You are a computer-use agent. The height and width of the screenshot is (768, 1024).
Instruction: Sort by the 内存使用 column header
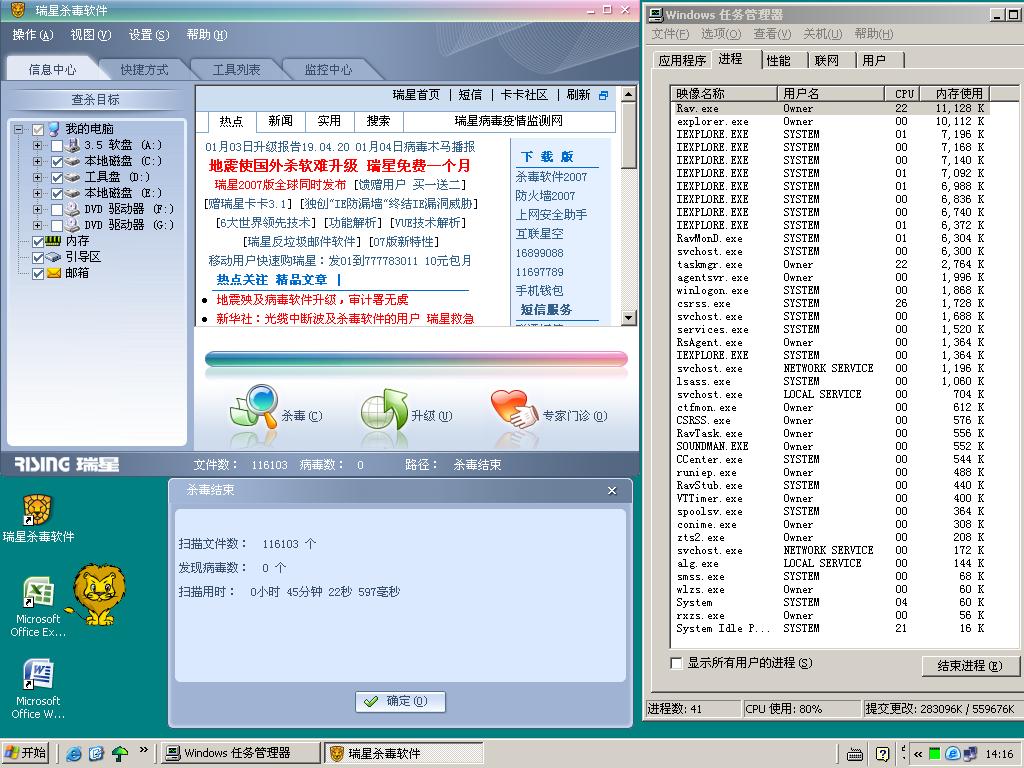[x=954, y=93]
